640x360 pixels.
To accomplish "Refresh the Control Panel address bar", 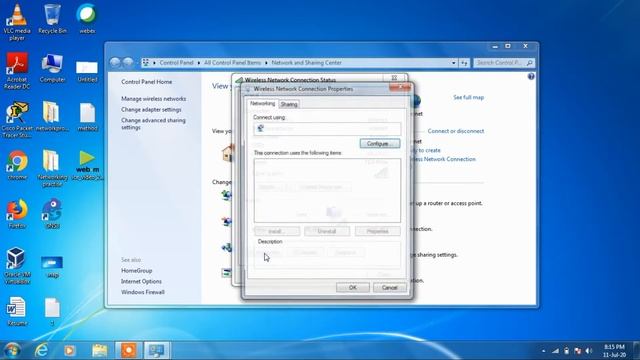I will (464, 63).
